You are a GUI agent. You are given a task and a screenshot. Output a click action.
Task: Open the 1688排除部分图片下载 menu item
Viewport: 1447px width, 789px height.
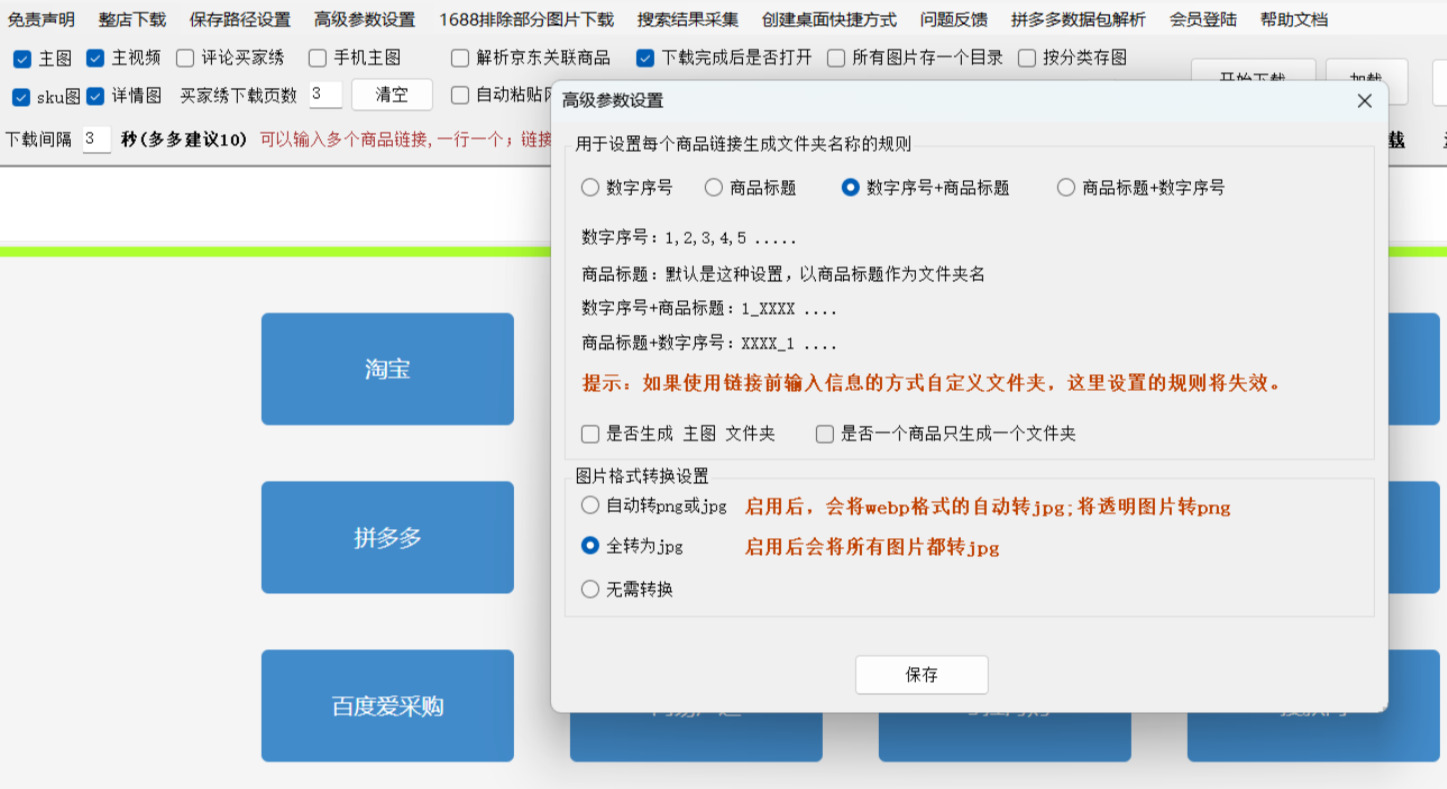tap(526, 19)
